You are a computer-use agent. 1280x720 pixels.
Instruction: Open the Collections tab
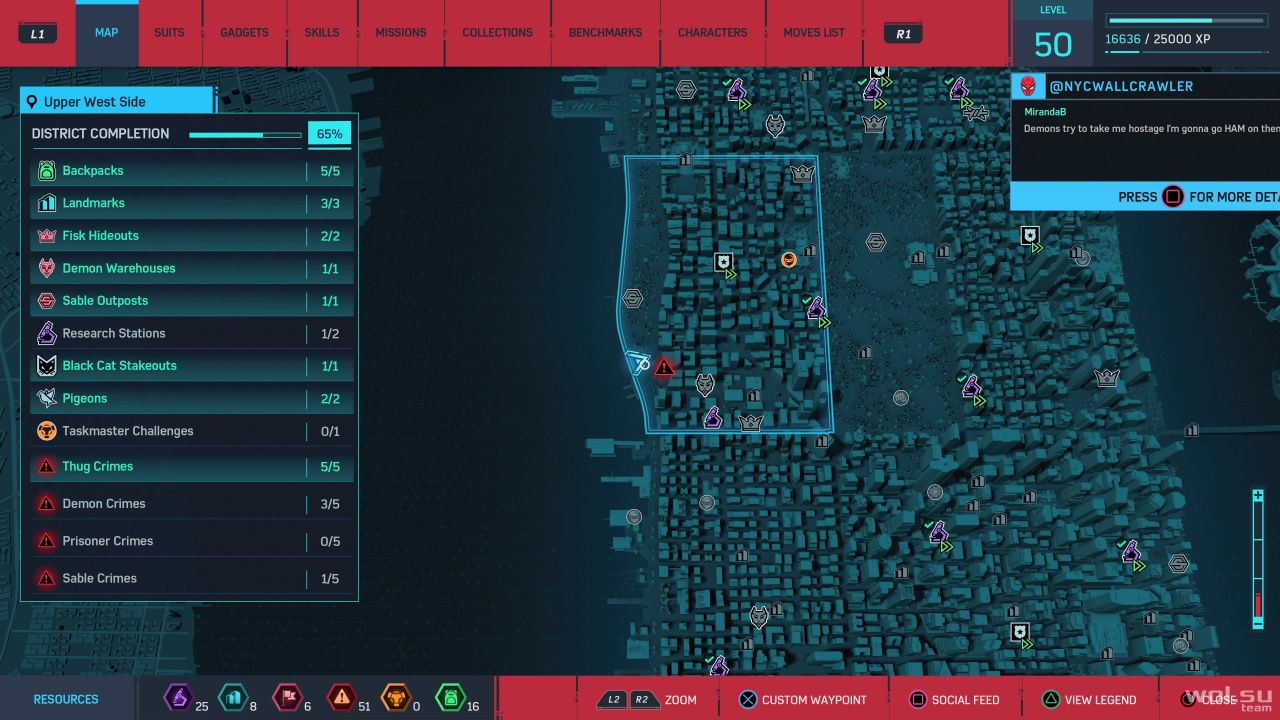click(497, 33)
